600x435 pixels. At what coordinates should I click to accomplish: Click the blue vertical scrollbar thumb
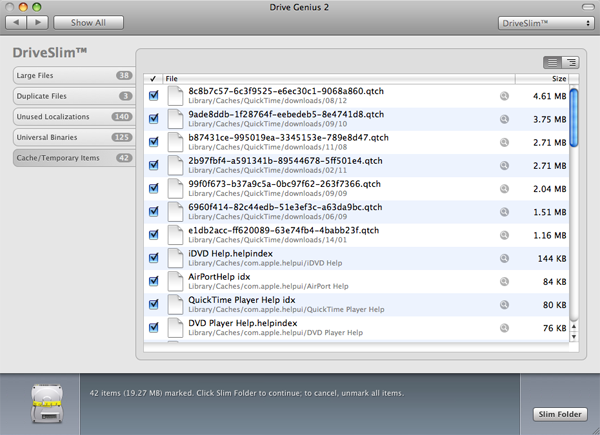coord(574,117)
